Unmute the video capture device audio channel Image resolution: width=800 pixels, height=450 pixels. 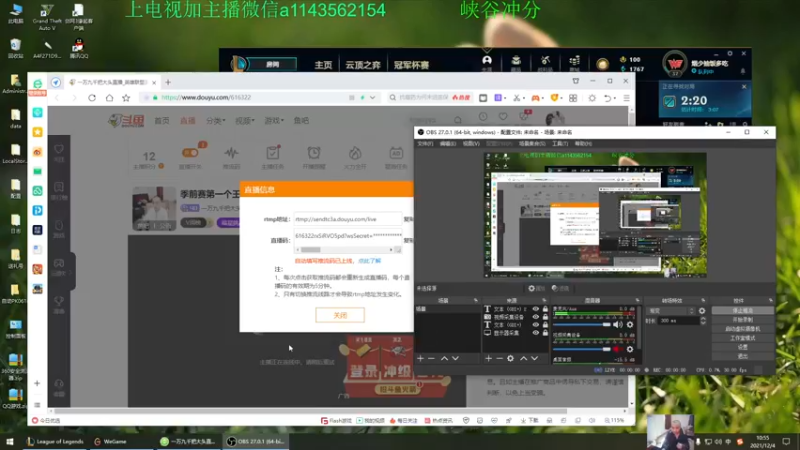tap(618, 349)
